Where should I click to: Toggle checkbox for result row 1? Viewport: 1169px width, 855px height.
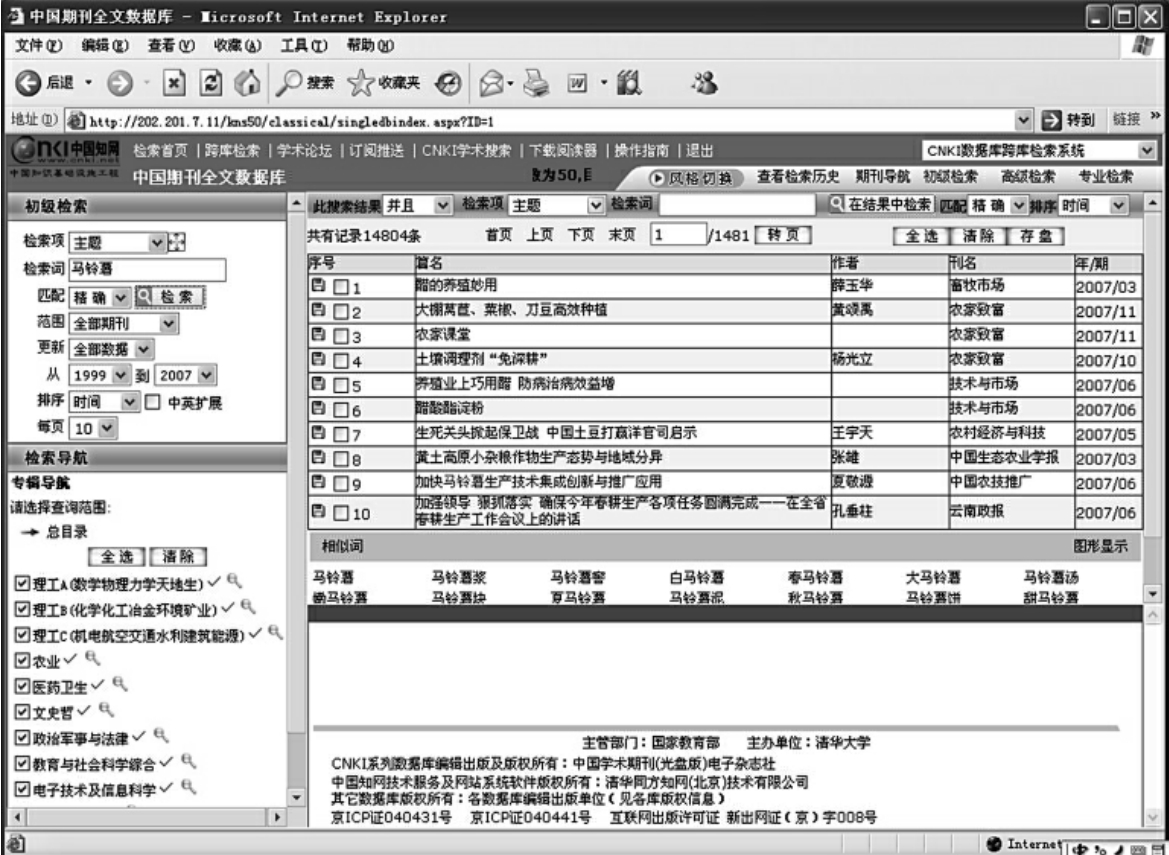341,287
